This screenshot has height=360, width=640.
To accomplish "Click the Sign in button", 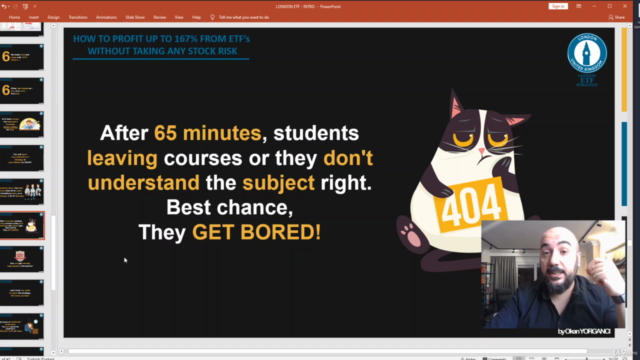I will [558, 6].
